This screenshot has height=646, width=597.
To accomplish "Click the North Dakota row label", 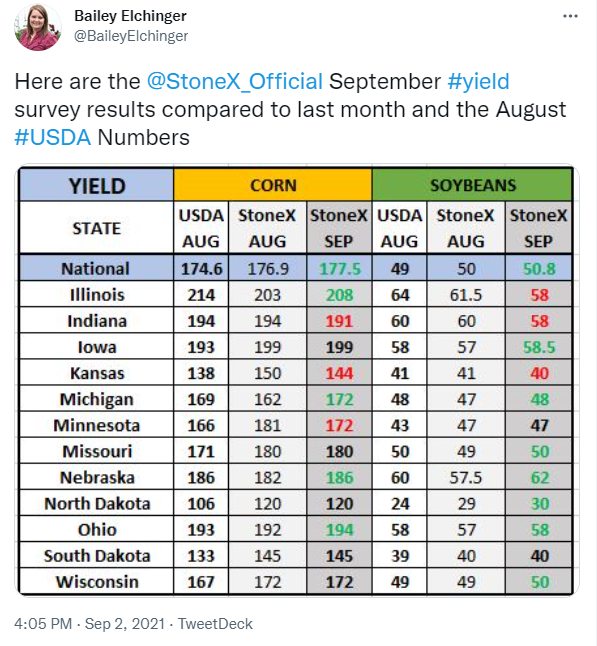I will [x=97, y=503].
